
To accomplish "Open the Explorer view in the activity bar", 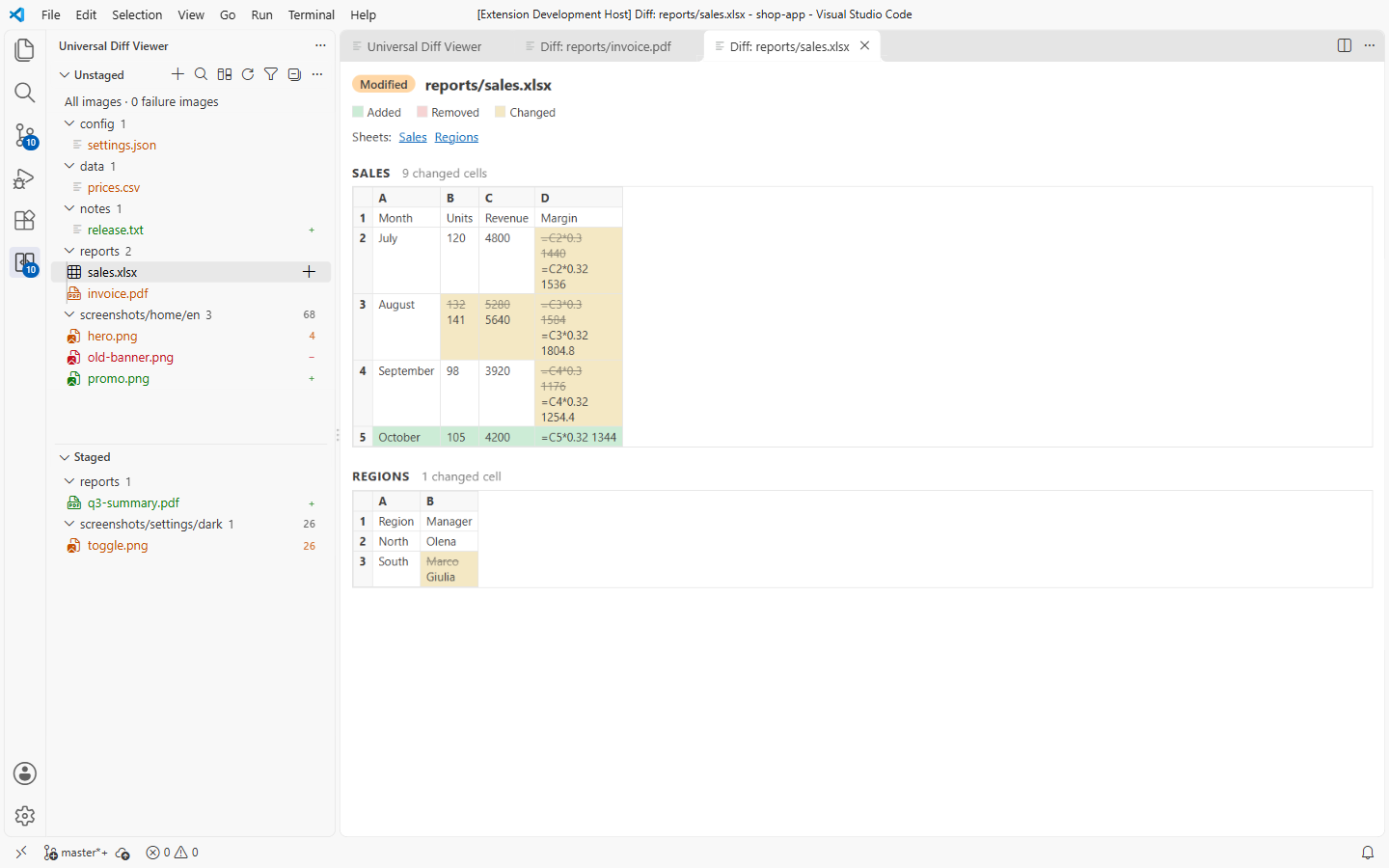I will click(25, 50).
